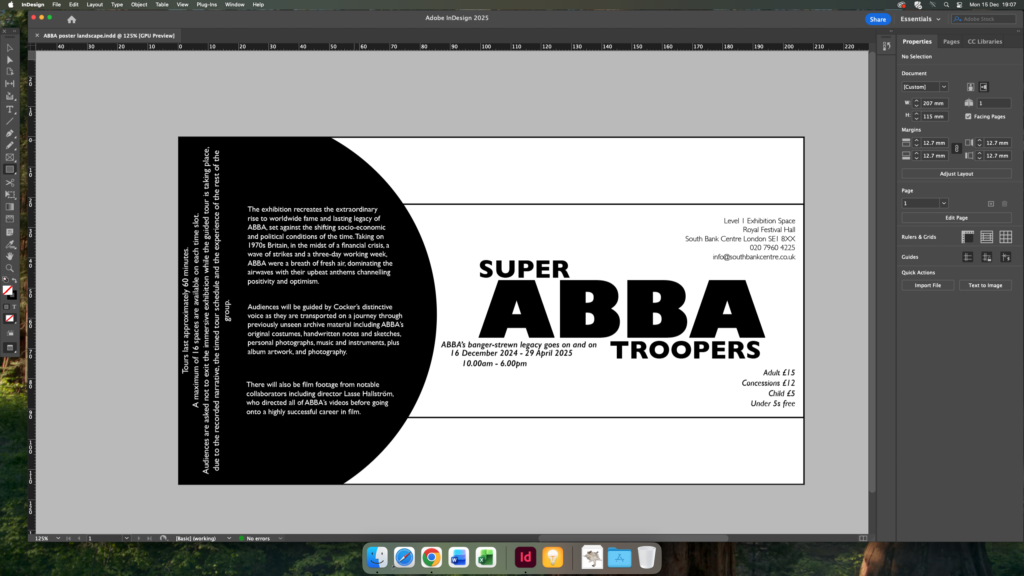Screen dimensions: 1024x576
Task: Open the Basic working preflight profile dropdown
Action: click(x=229, y=539)
